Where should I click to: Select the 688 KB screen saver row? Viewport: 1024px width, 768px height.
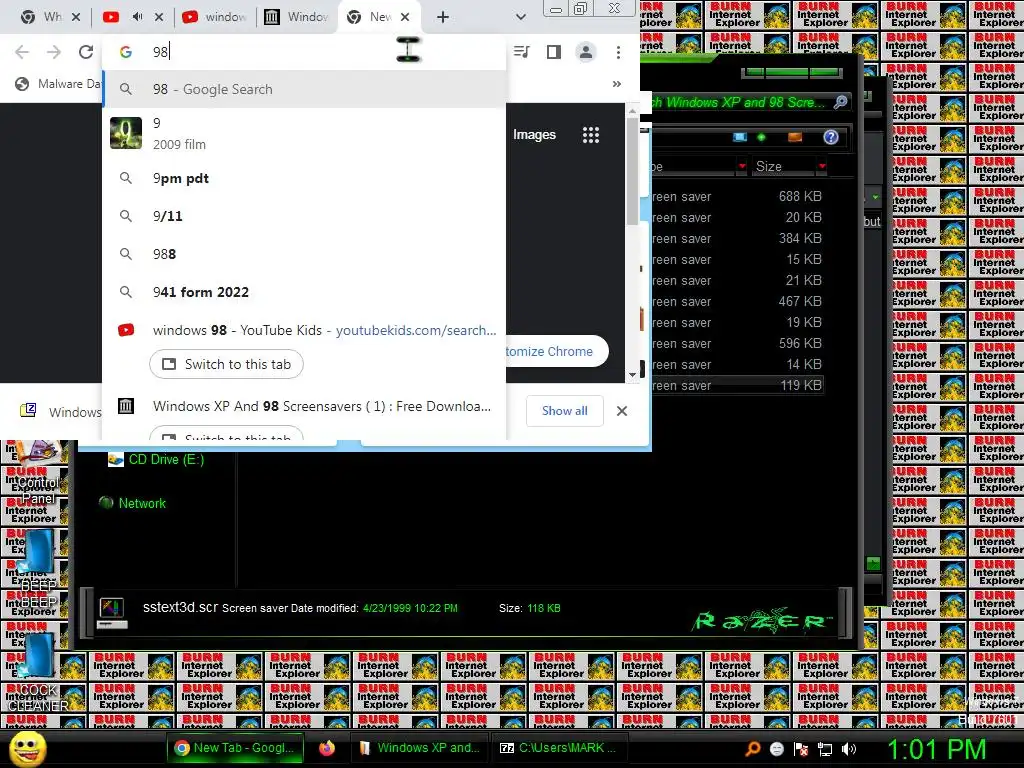click(x=737, y=196)
